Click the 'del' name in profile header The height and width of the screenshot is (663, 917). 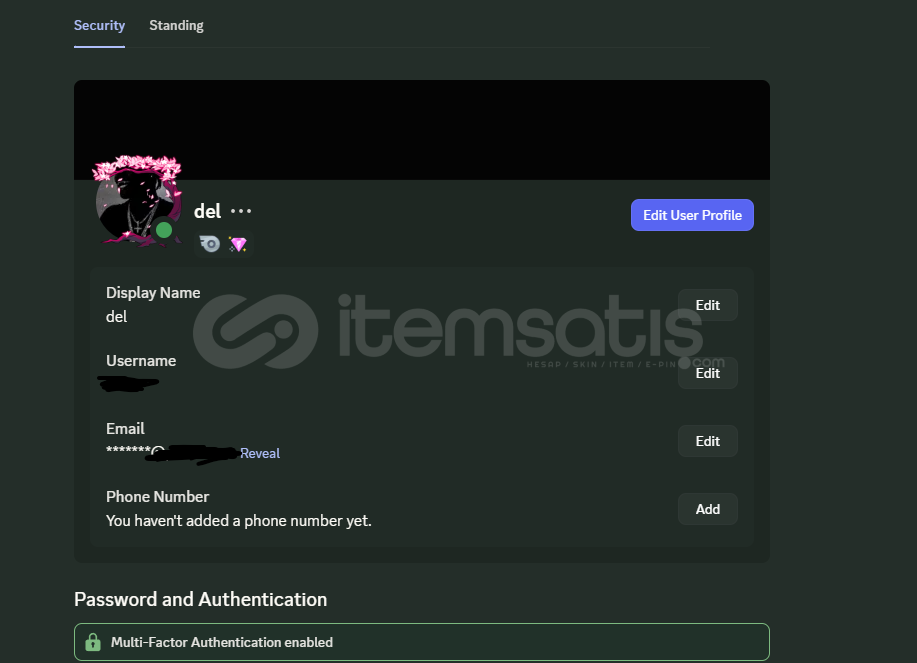[x=208, y=211]
